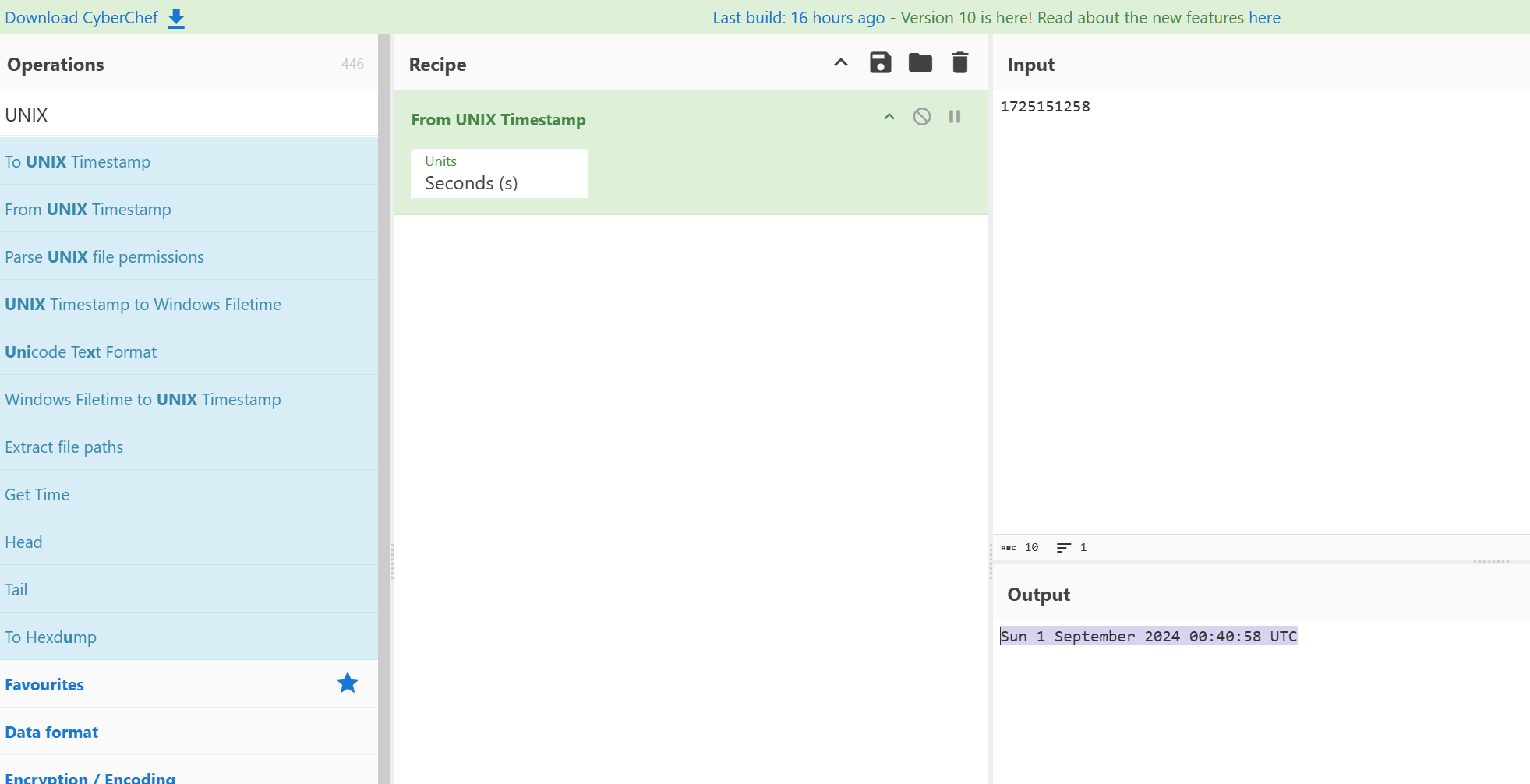Viewport: 1530px width, 784px height.
Task: Hide From UNIX Timestamp arguments via chevron
Action: (x=889, y=117)
